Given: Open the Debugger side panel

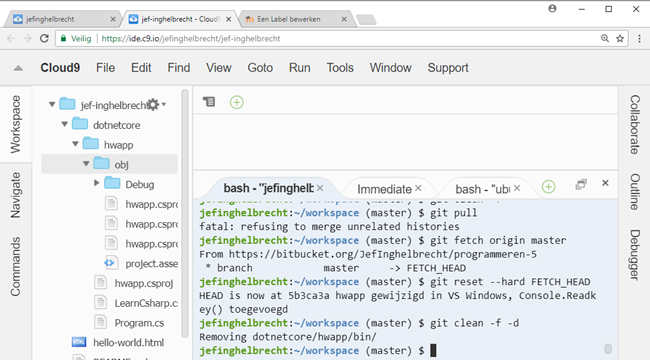Looking at the screenshot, I should [635, 255].
